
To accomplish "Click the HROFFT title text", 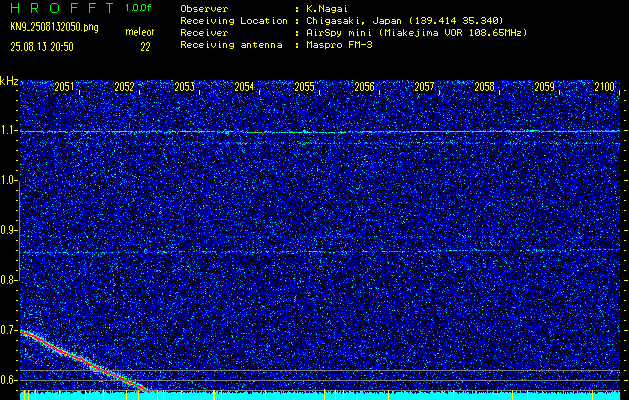I will 62,8.
